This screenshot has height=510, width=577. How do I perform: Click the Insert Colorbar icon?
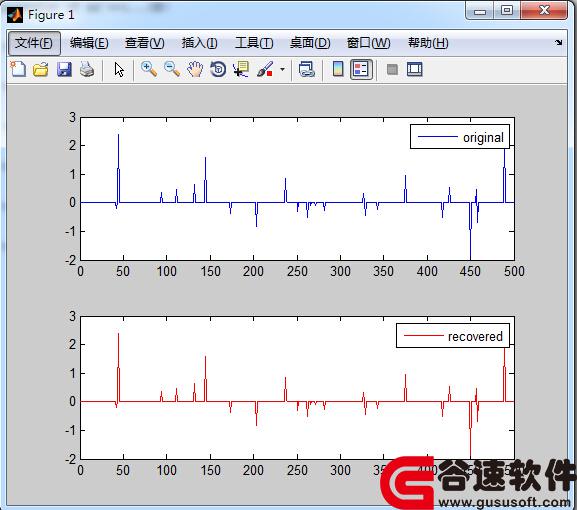coord(338,69)
